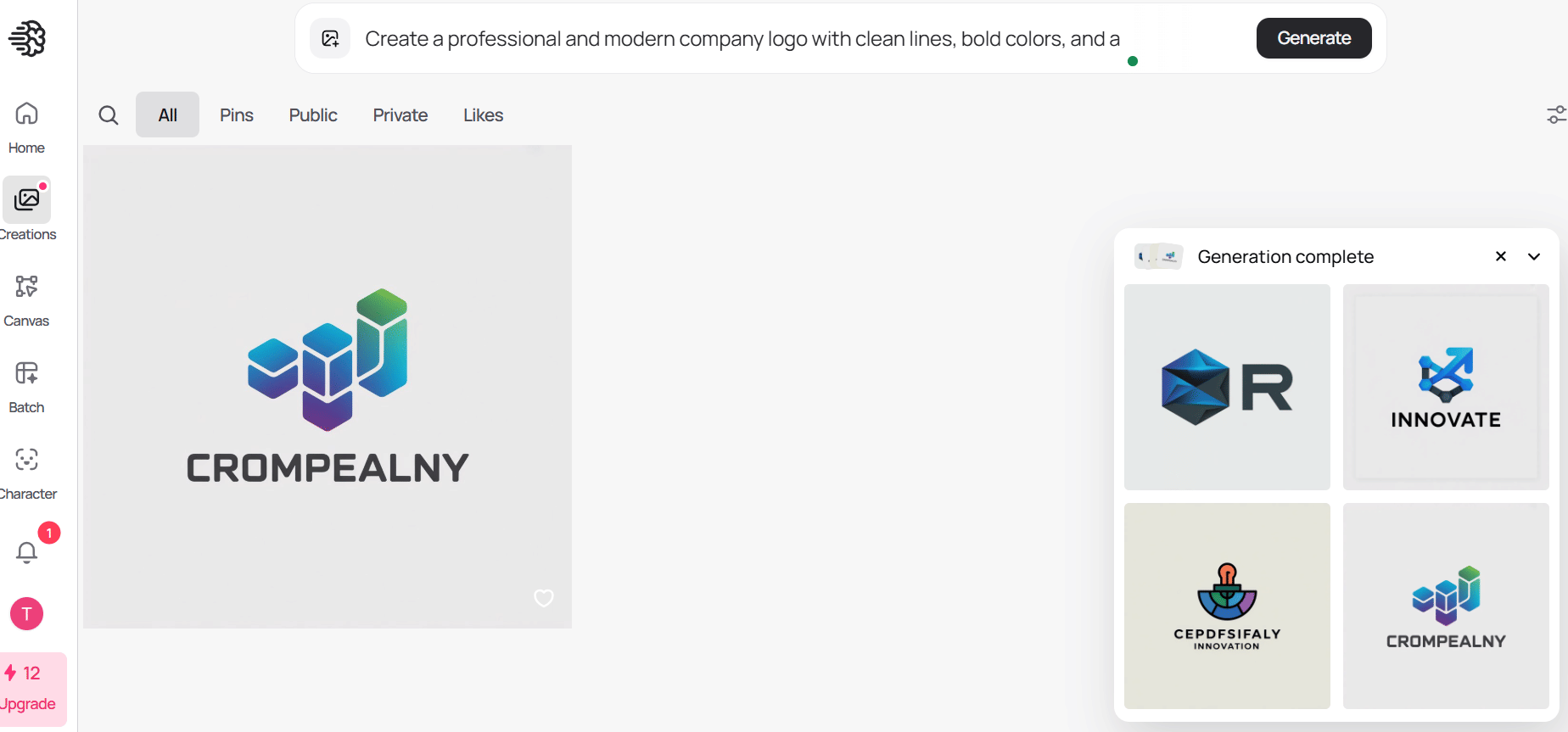Click the image upload icon in prompt bar
Image resolution: width=1568 pixels, height=732 pixels.
click(x=330, y=37)
